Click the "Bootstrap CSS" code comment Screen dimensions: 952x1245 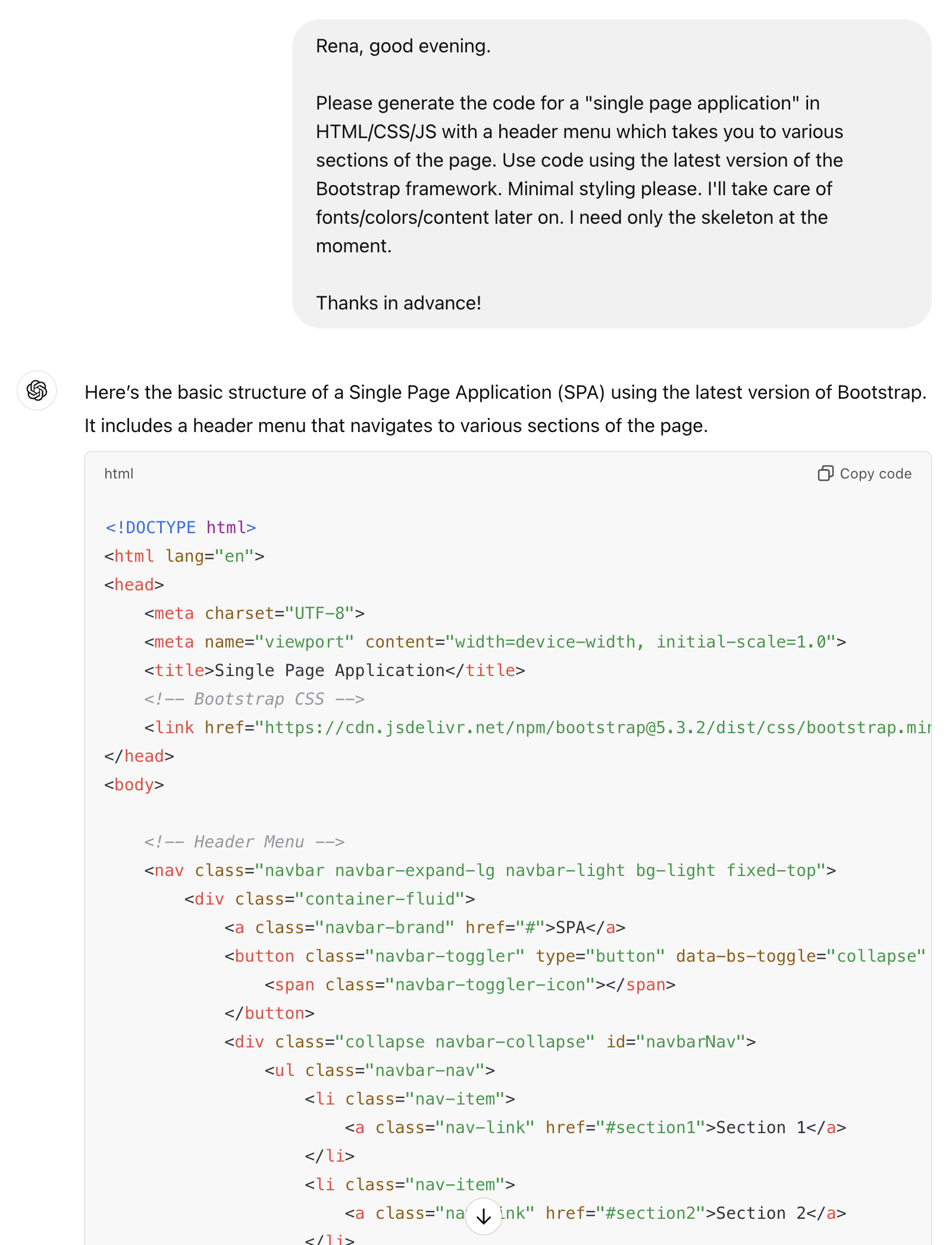pos(254,699)
